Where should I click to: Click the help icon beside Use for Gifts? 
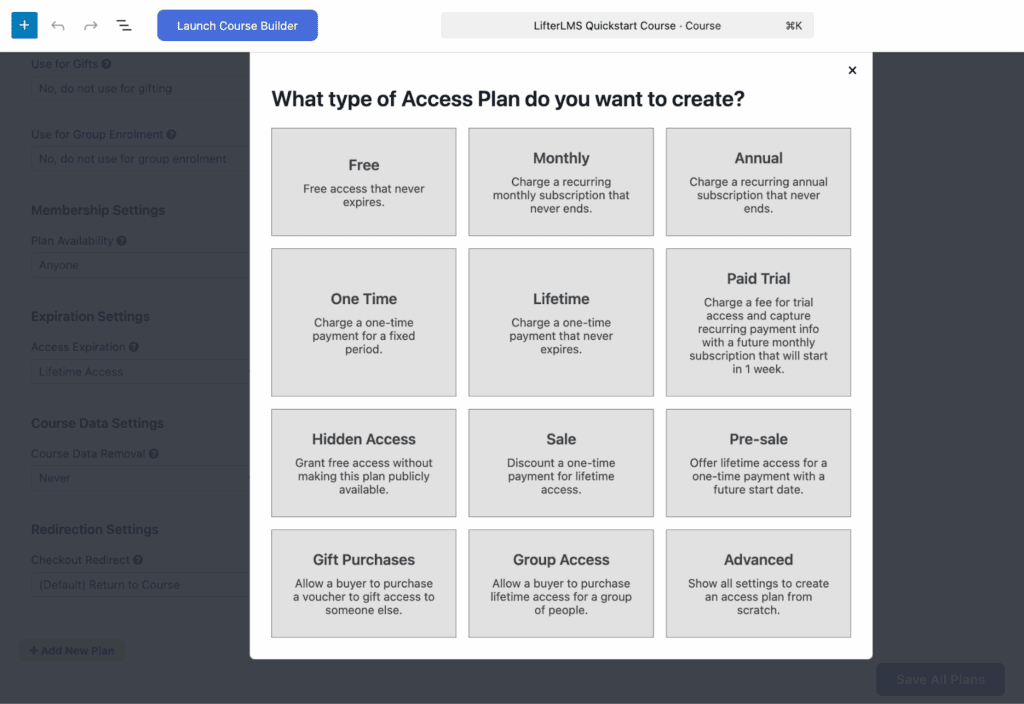pyautogui.click(x=106, y=64)
